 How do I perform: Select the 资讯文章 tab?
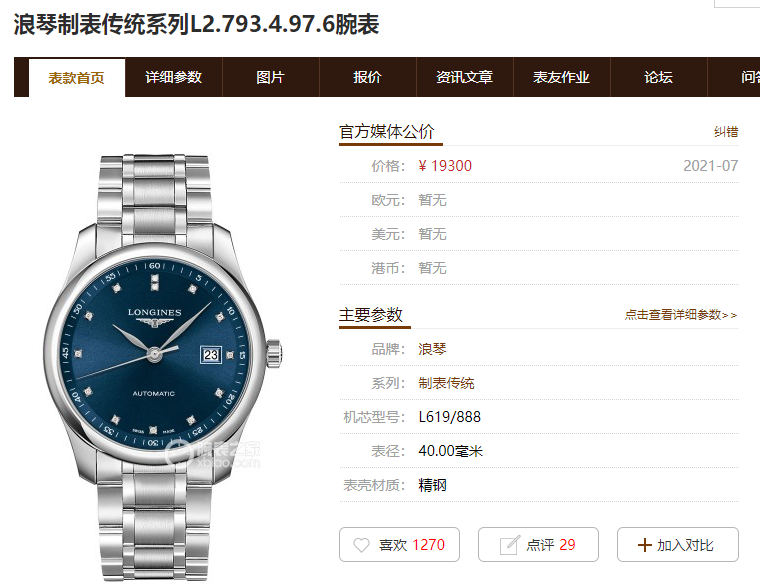pos(464,77)
